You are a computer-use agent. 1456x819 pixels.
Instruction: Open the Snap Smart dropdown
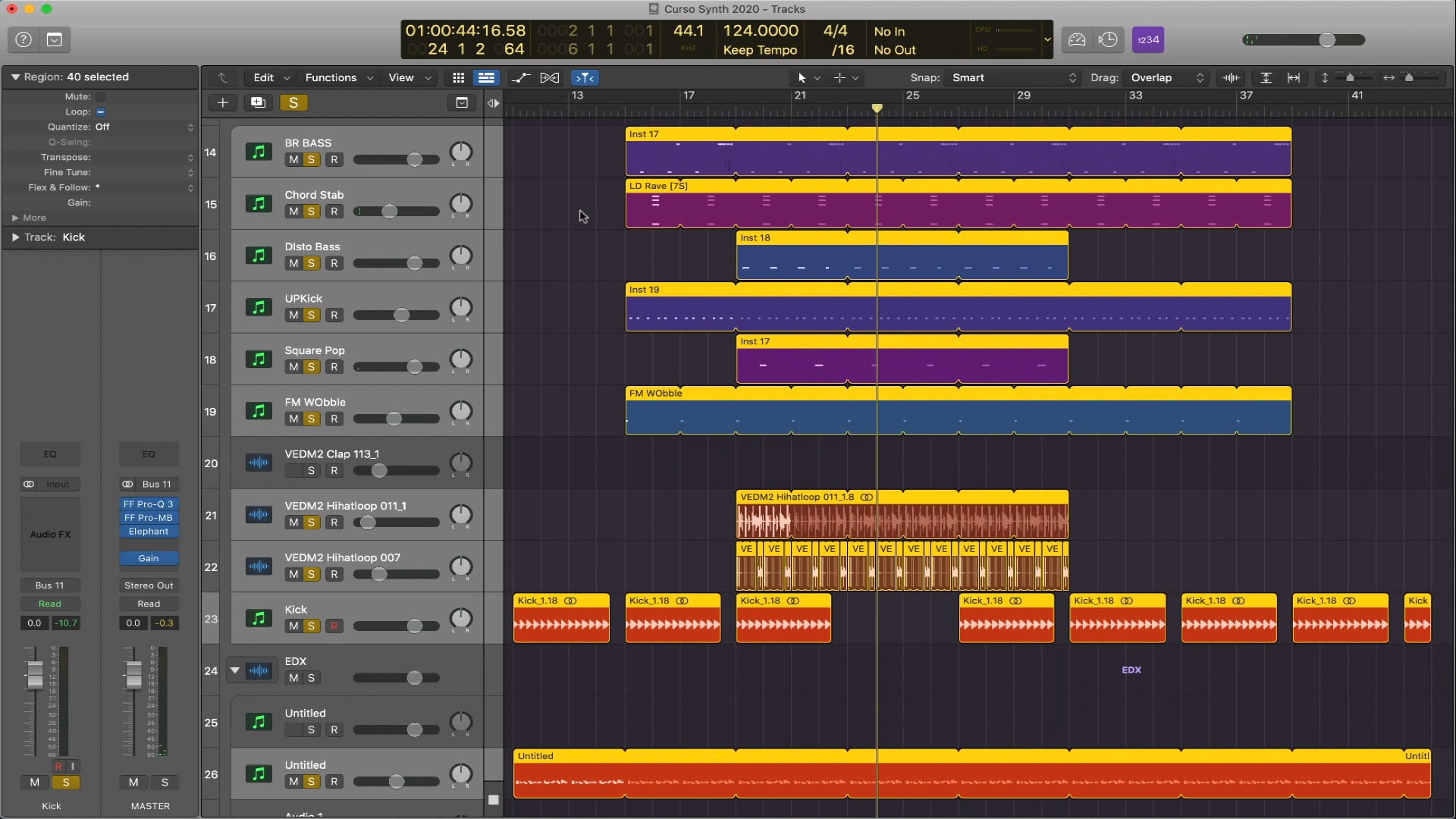pyautogui.click(x=1014, y=77)
